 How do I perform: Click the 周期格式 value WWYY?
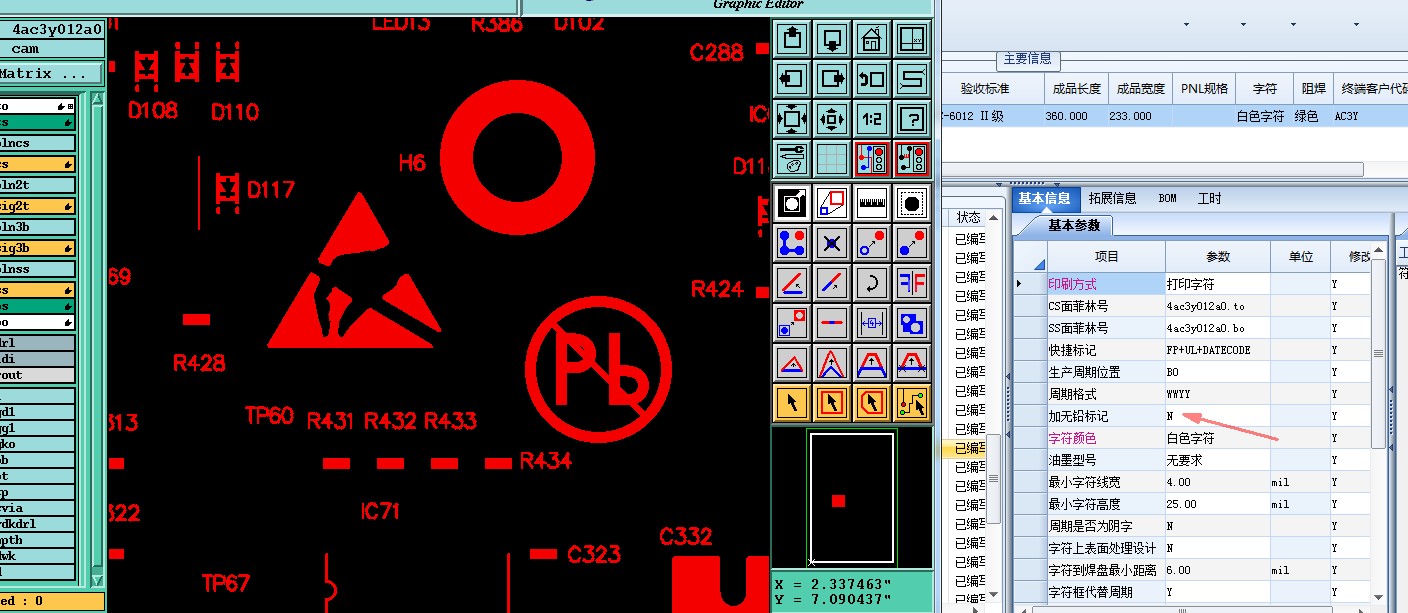tap(1218, 394)
